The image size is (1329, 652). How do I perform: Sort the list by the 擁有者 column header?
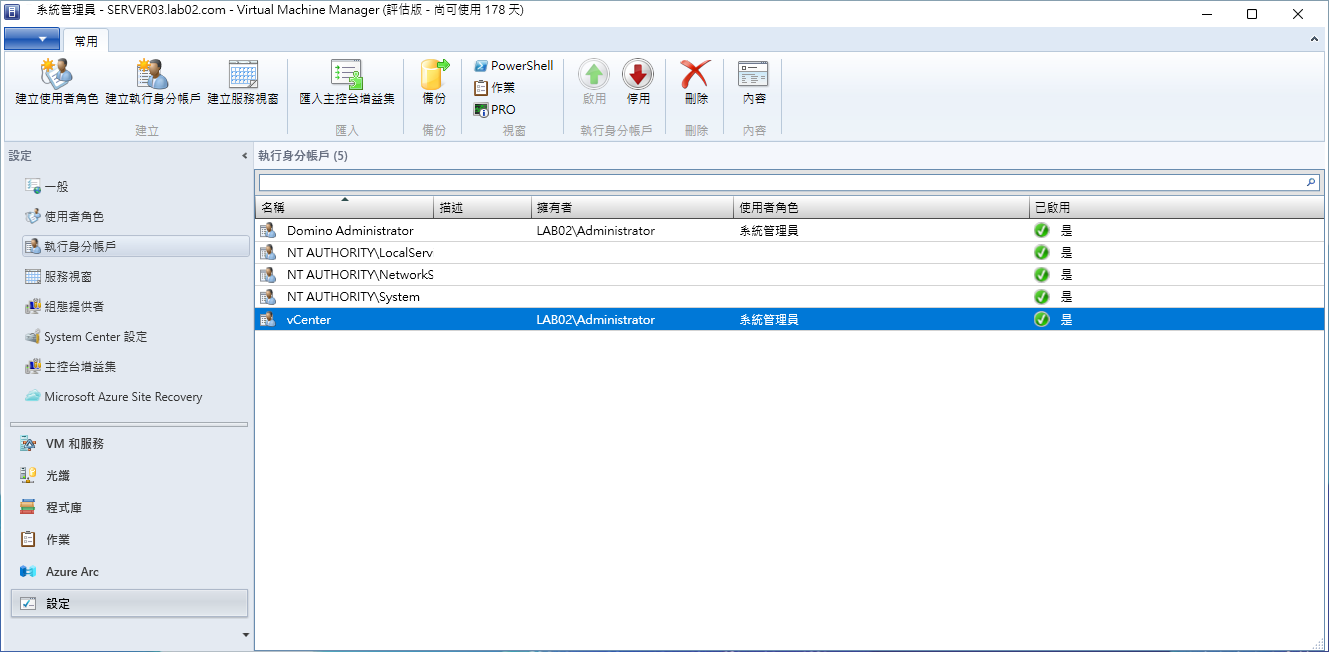[x=631, y=208]
